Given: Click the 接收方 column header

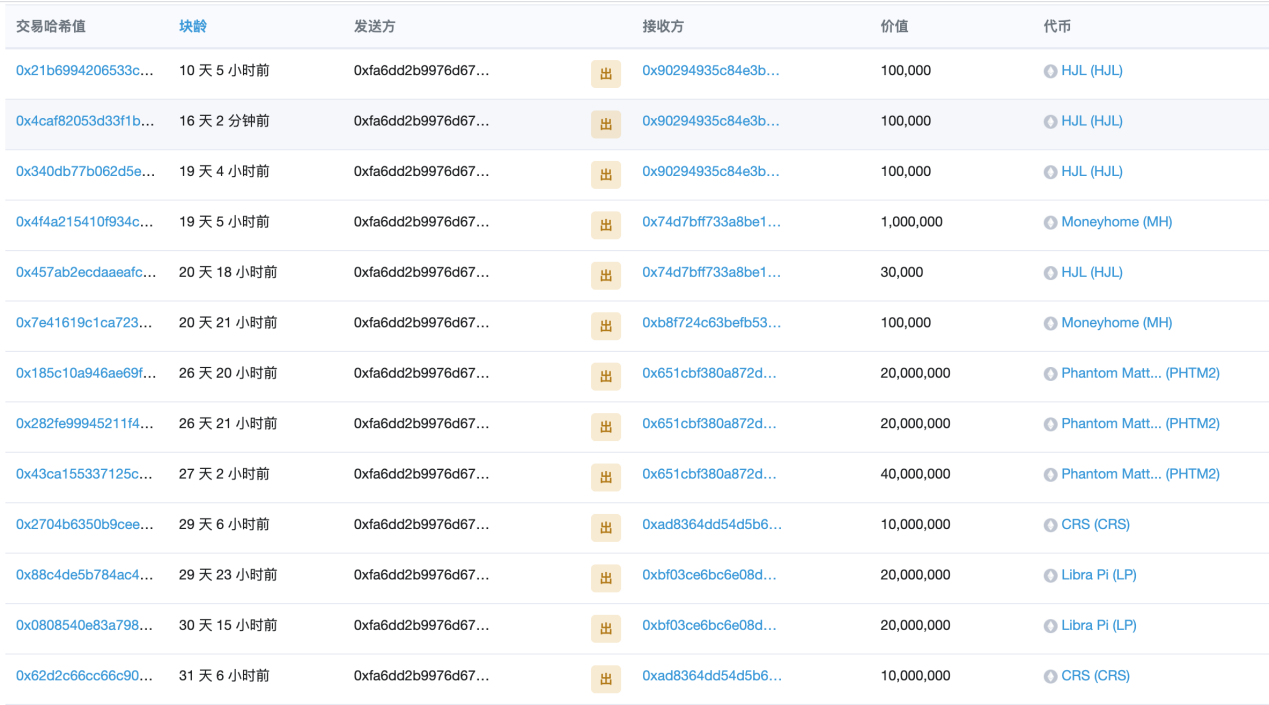Looking at the screenshot, I should pos(663,26).
